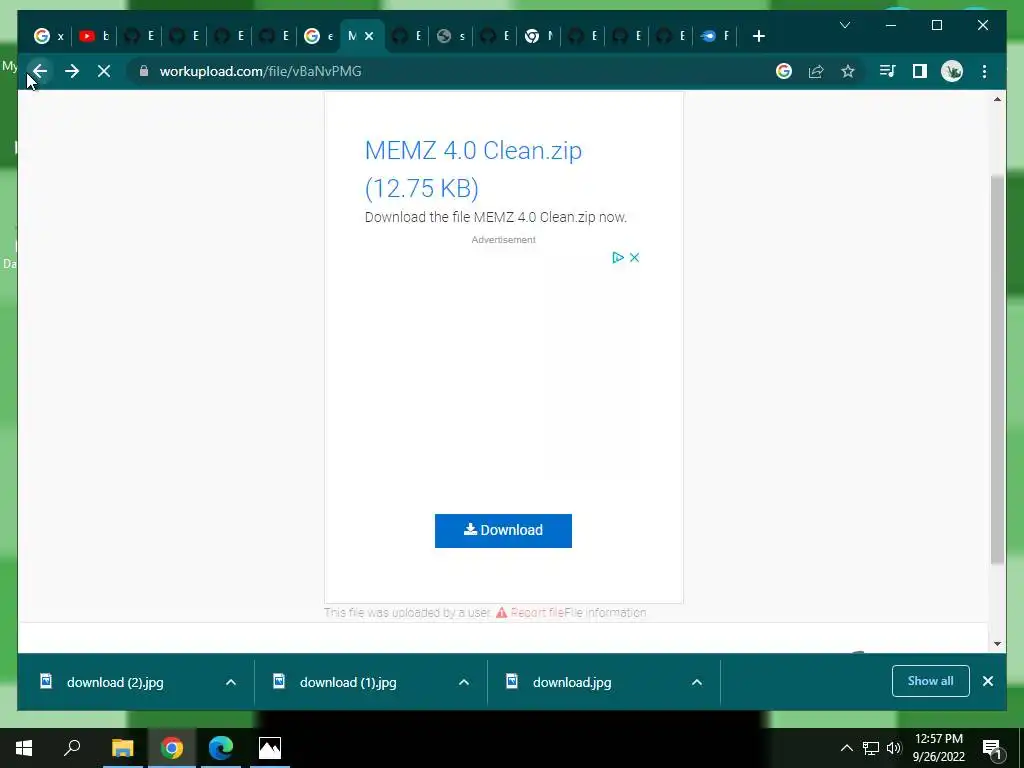This screenshot has height=768, width=1024.
Task: Switch to the Chrome icon tab
Action: pyautogui.click(x=539, y=36)
